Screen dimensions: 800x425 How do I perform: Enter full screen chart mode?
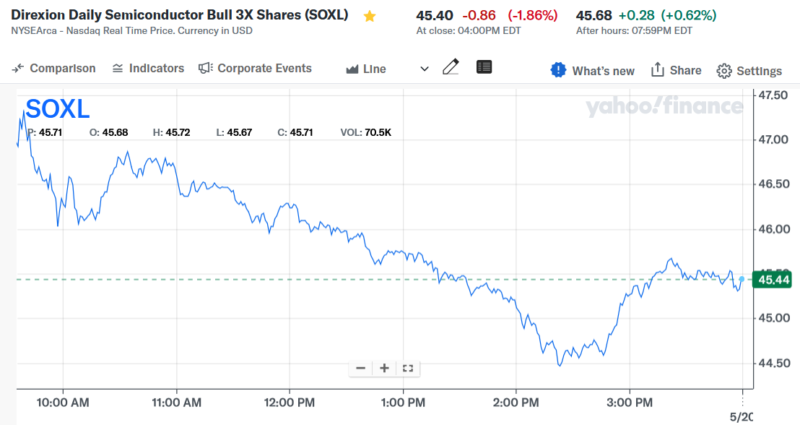407,368
